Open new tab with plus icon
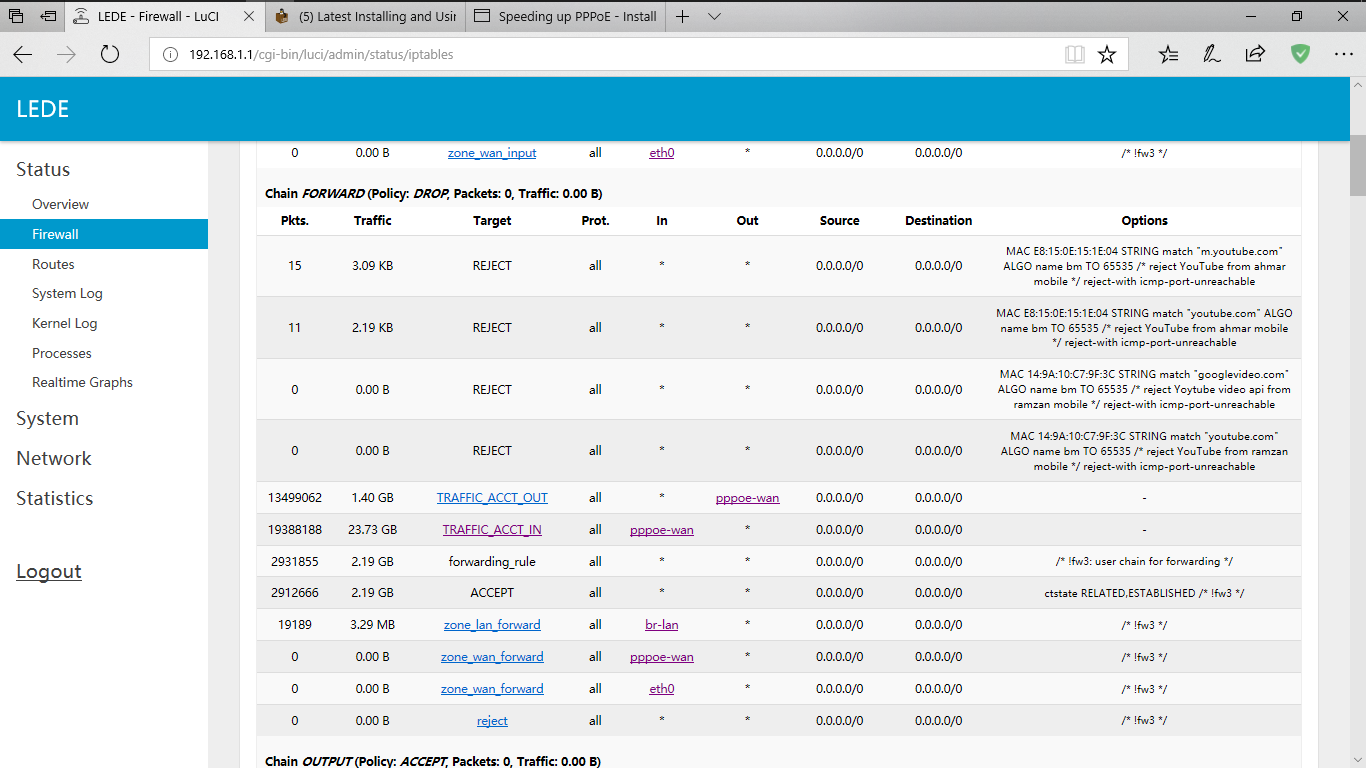The image size is (1366, 768). pos(683,16)
